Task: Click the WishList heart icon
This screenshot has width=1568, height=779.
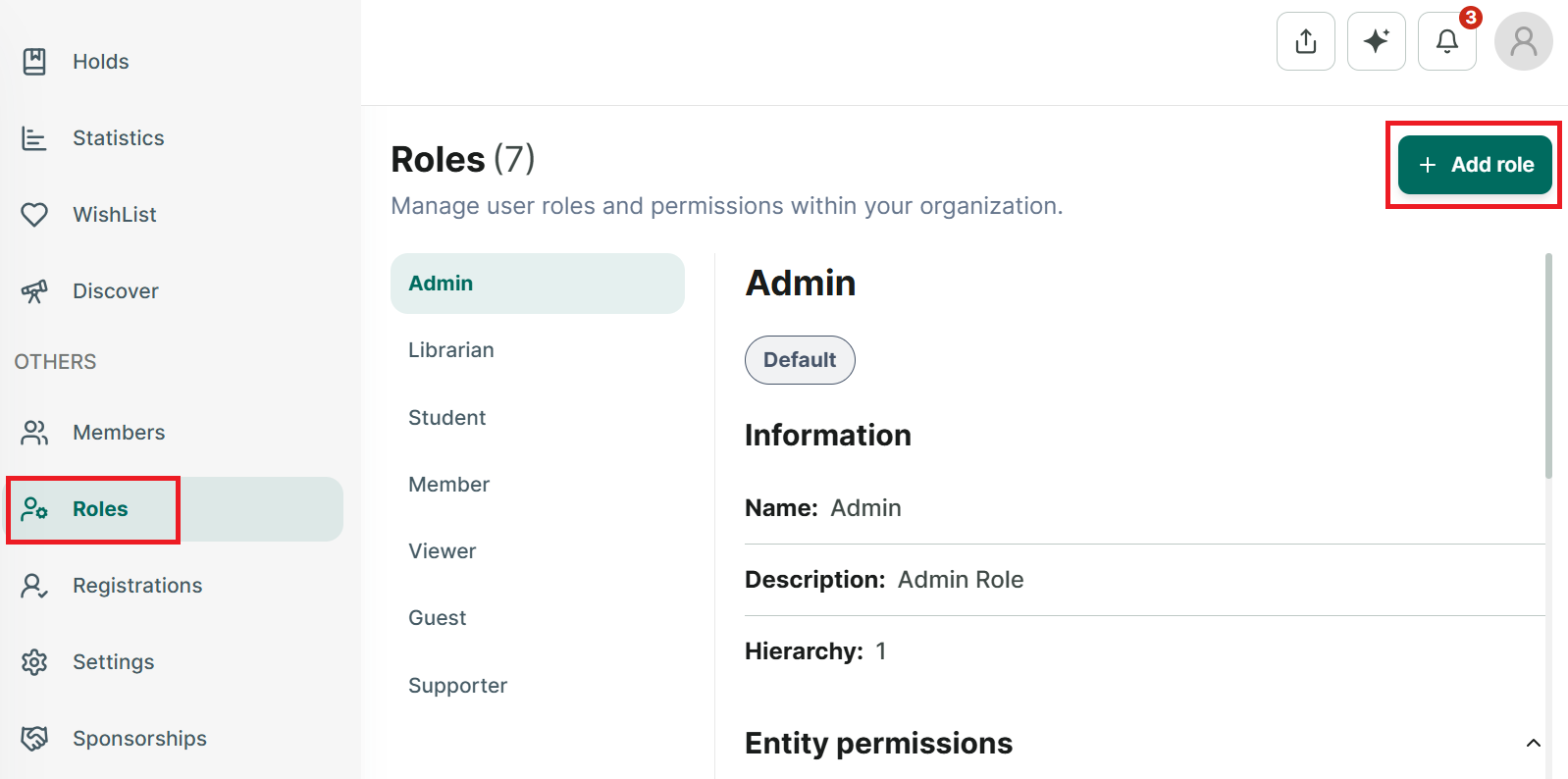Action: (x=34, y=215)
